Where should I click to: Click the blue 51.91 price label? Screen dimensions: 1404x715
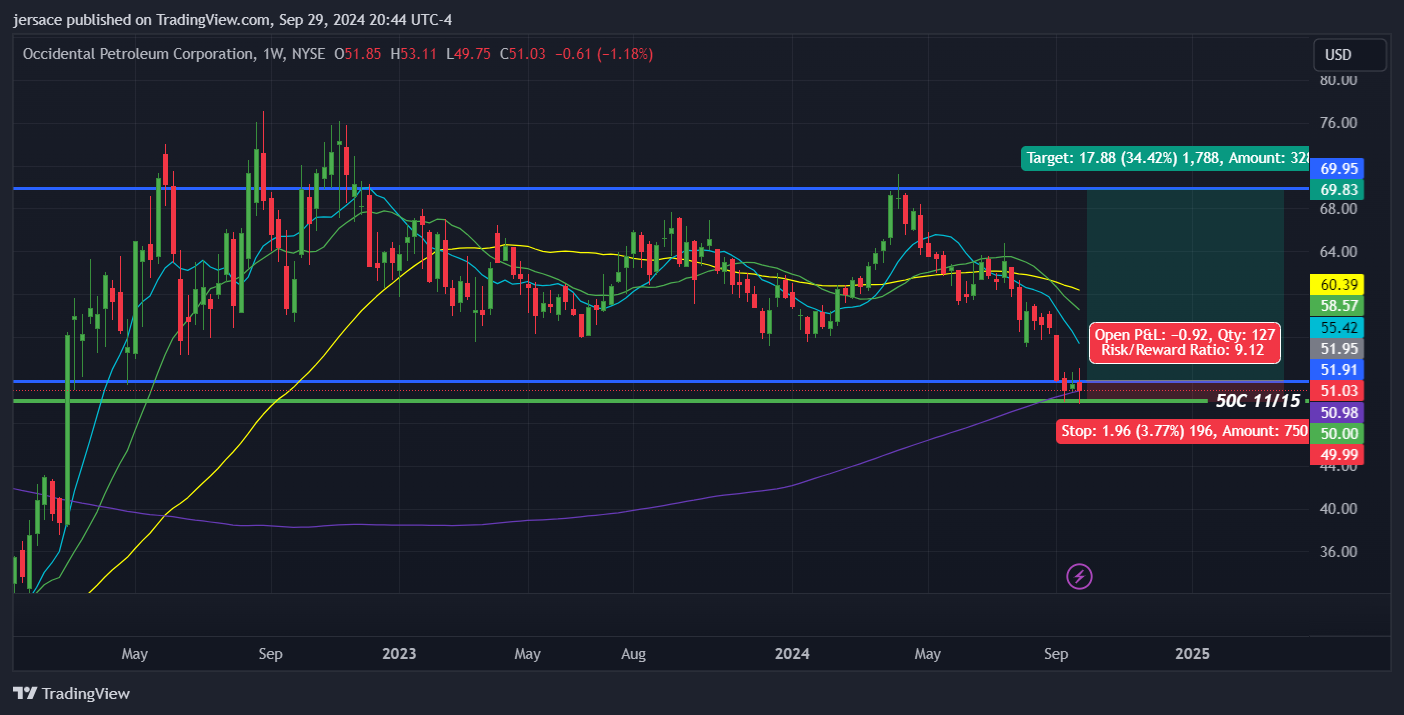point(1338,369)
